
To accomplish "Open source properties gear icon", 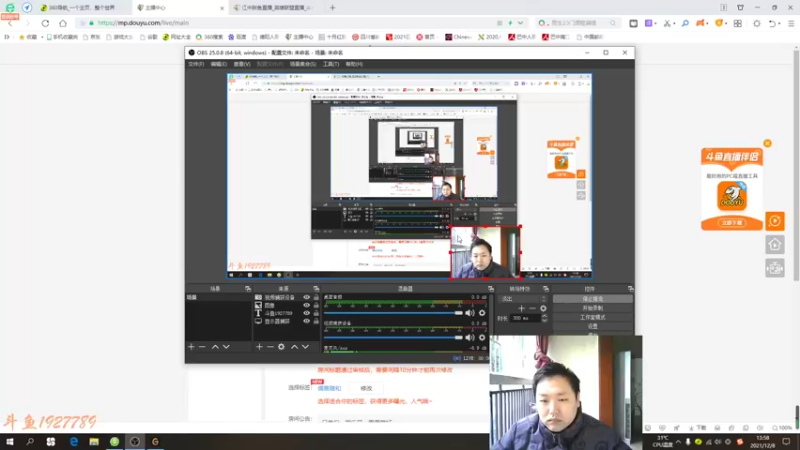I will [x=281, y=347].
